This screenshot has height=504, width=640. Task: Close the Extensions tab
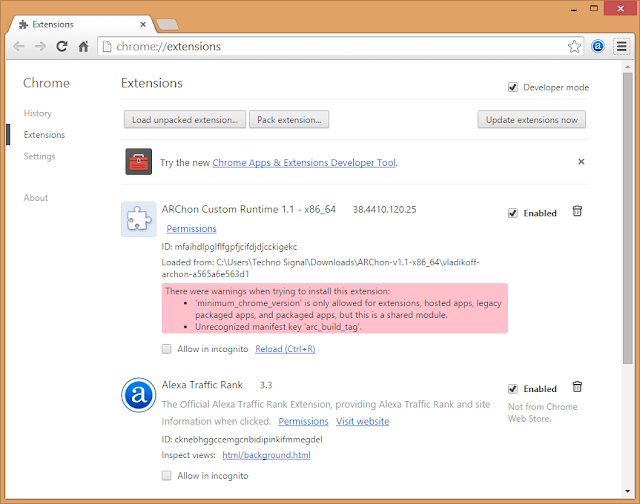(143, 24)
